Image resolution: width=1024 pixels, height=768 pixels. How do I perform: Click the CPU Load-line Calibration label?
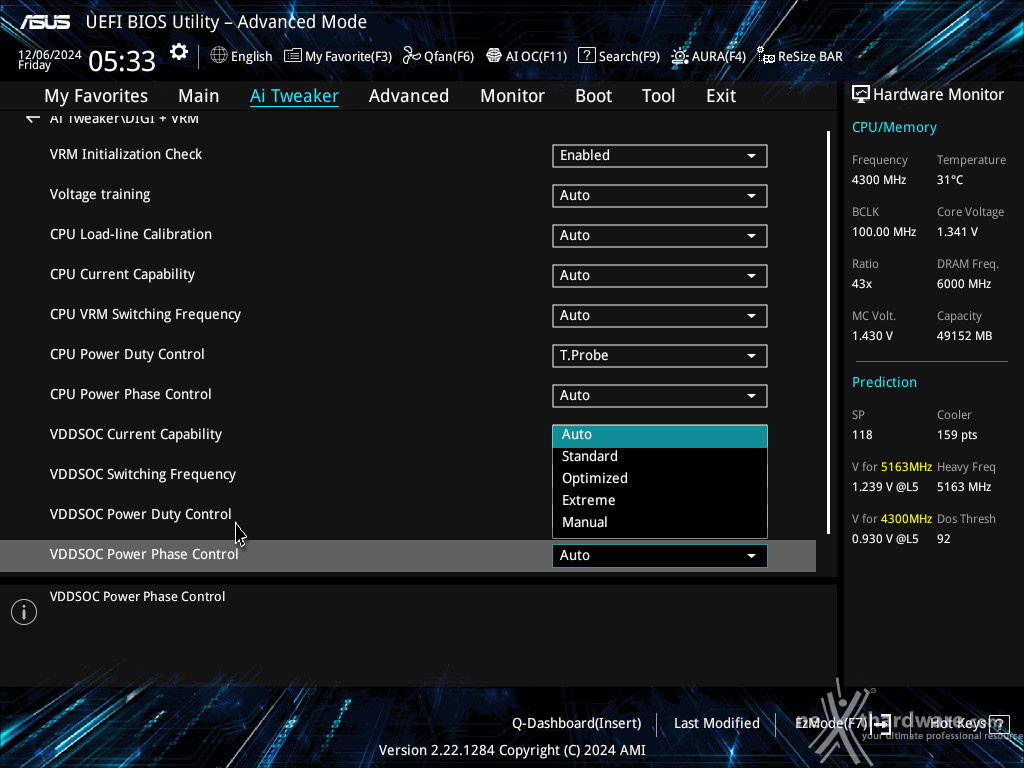[131, 234]
